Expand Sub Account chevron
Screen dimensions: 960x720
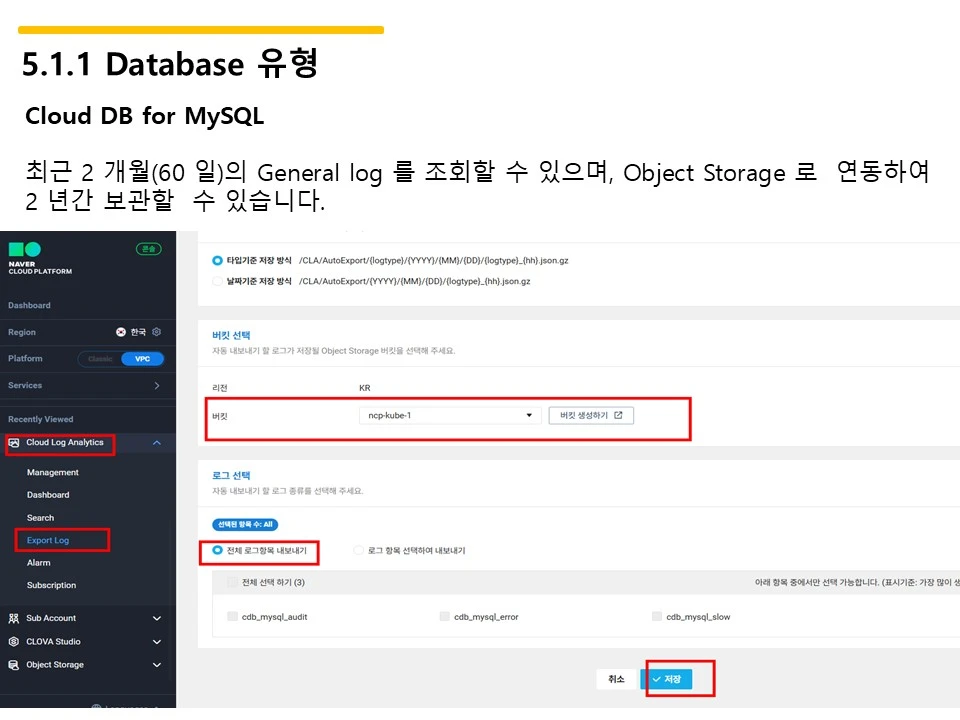point(157,618)
